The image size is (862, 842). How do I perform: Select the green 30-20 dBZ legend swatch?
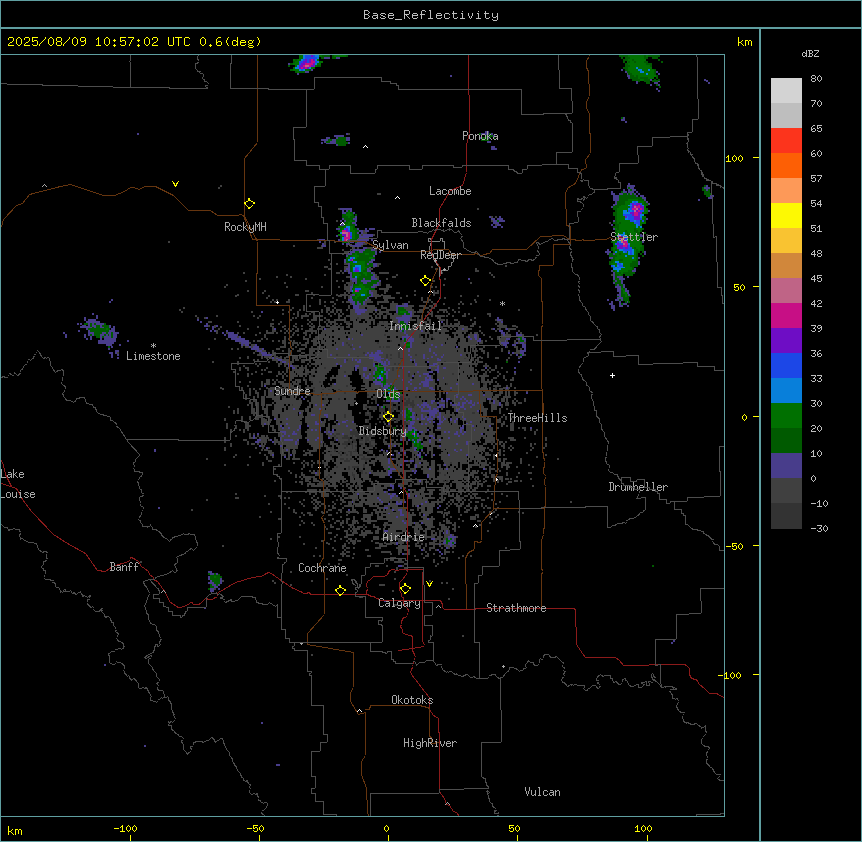[x=786, y=416]
